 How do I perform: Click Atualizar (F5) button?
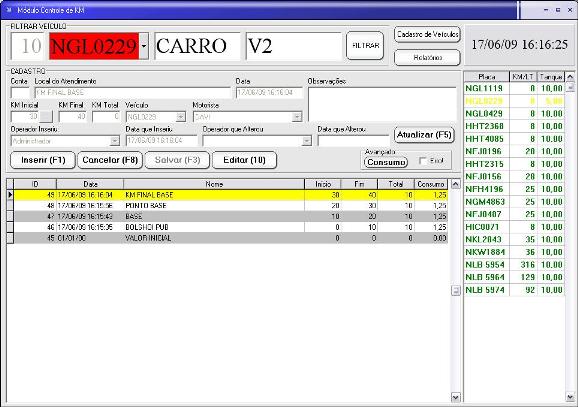(424, 135)
